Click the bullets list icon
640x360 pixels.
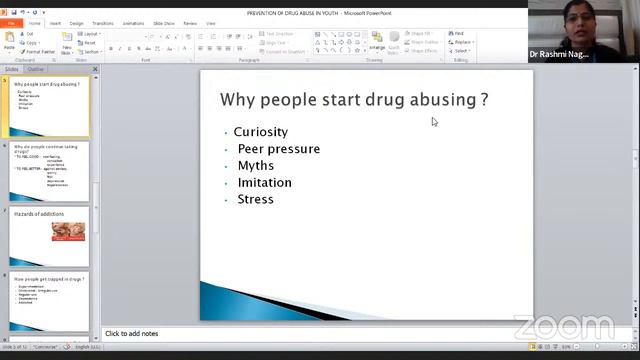click(201, 37)
